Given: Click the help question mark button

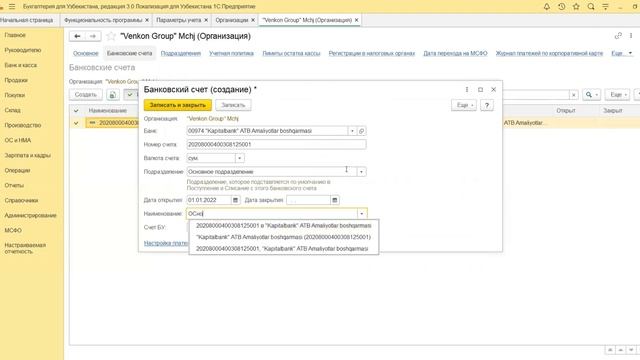Looking at the screenshot, I should [x=487, y=105].
